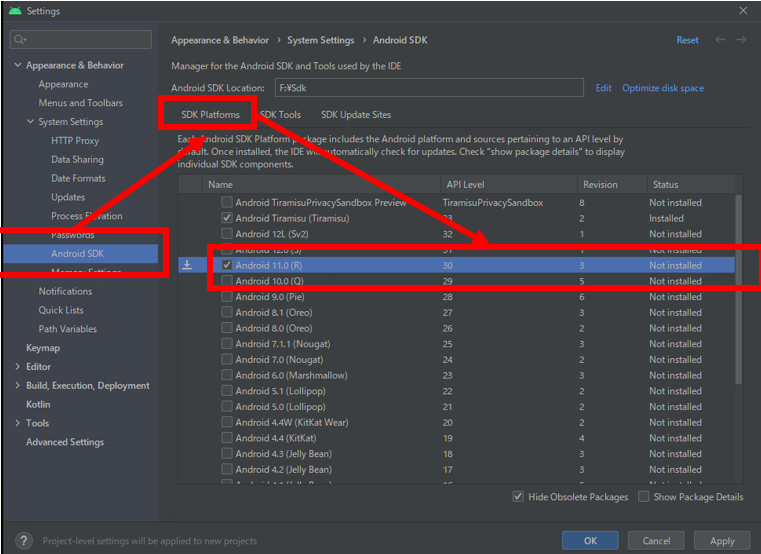
Task: Switch to the SDK Platforms tab
Action: pos(210,115)
